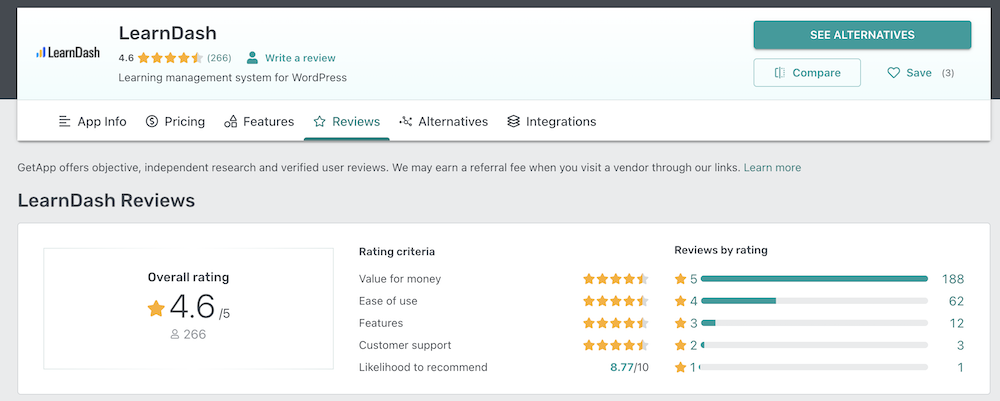Click the Pricing dollar icon
The width and height of the screenshot is (1000, 401).
pyautogui.click(x=152, y=122)
